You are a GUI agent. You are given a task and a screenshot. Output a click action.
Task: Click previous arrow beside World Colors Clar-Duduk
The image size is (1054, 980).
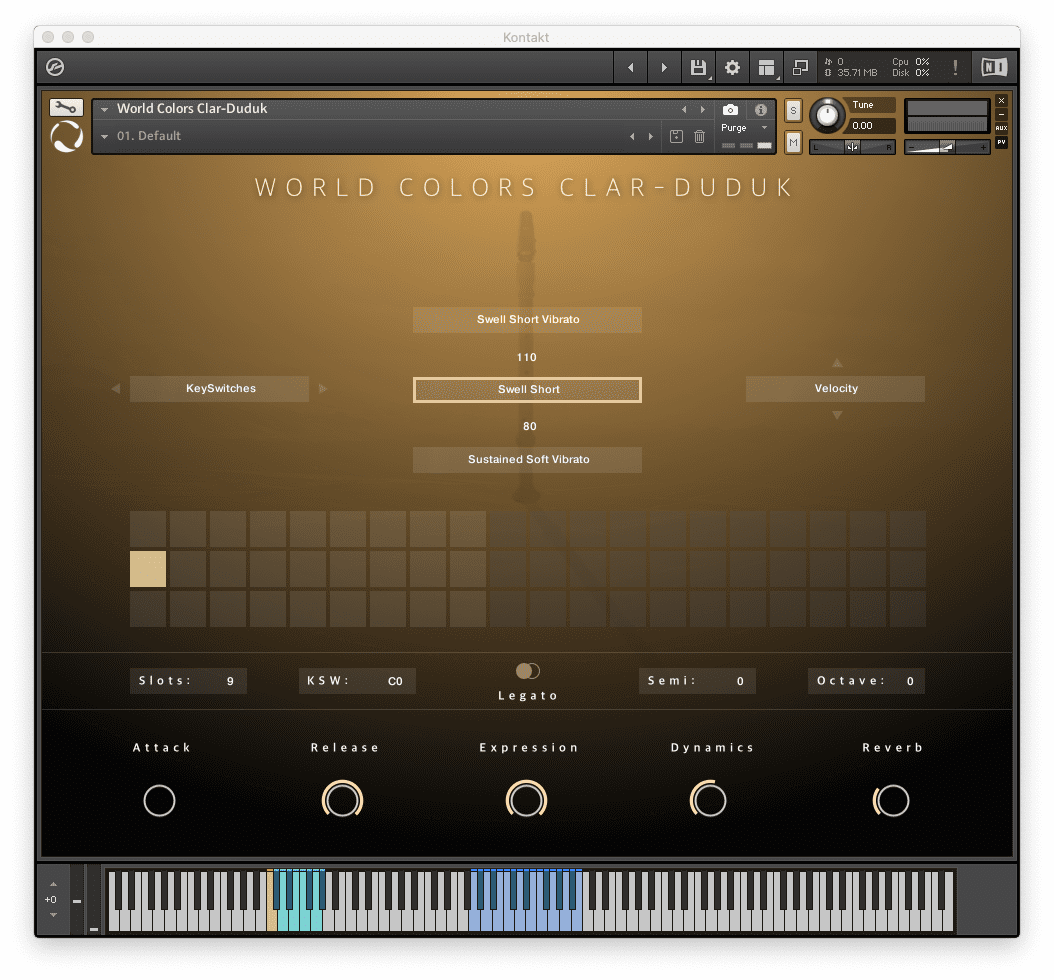pos(684,110)
